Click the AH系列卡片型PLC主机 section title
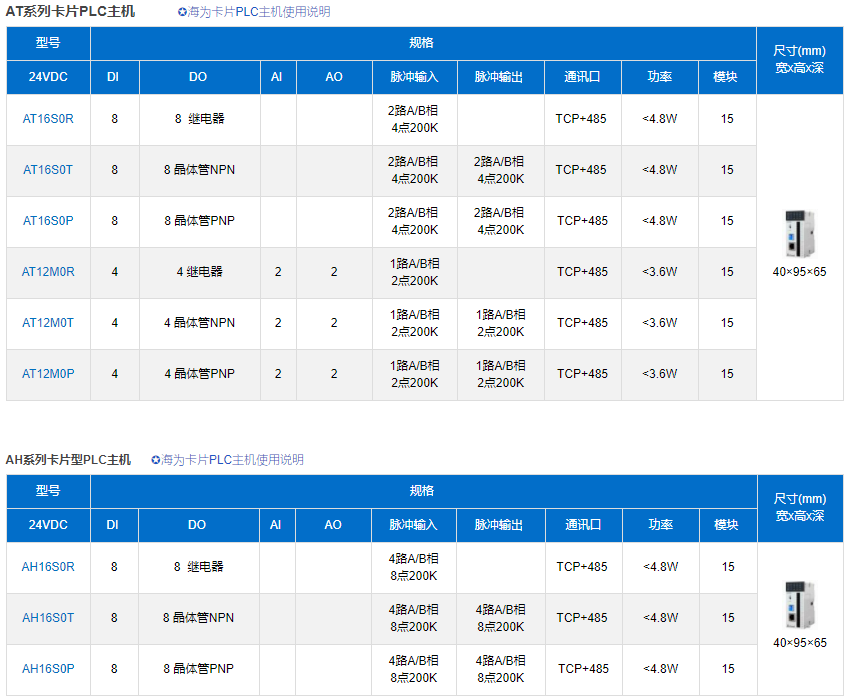This screenshot has width=848, height=700. 68,460
